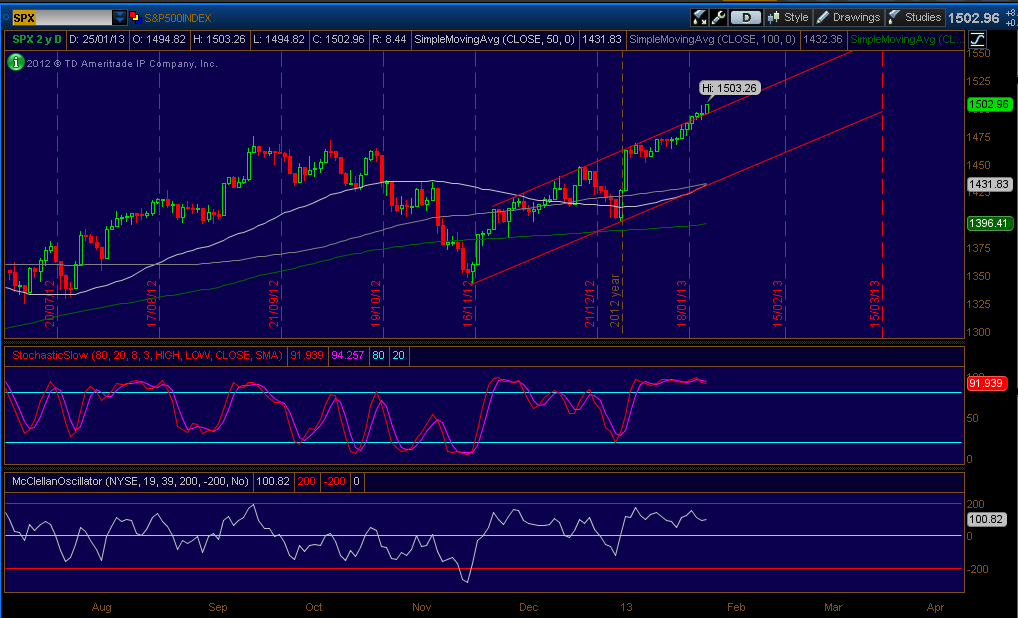1018x618 pixels.
Task: Click the large 1502.96 last price in toolbar
Action: 976,18
